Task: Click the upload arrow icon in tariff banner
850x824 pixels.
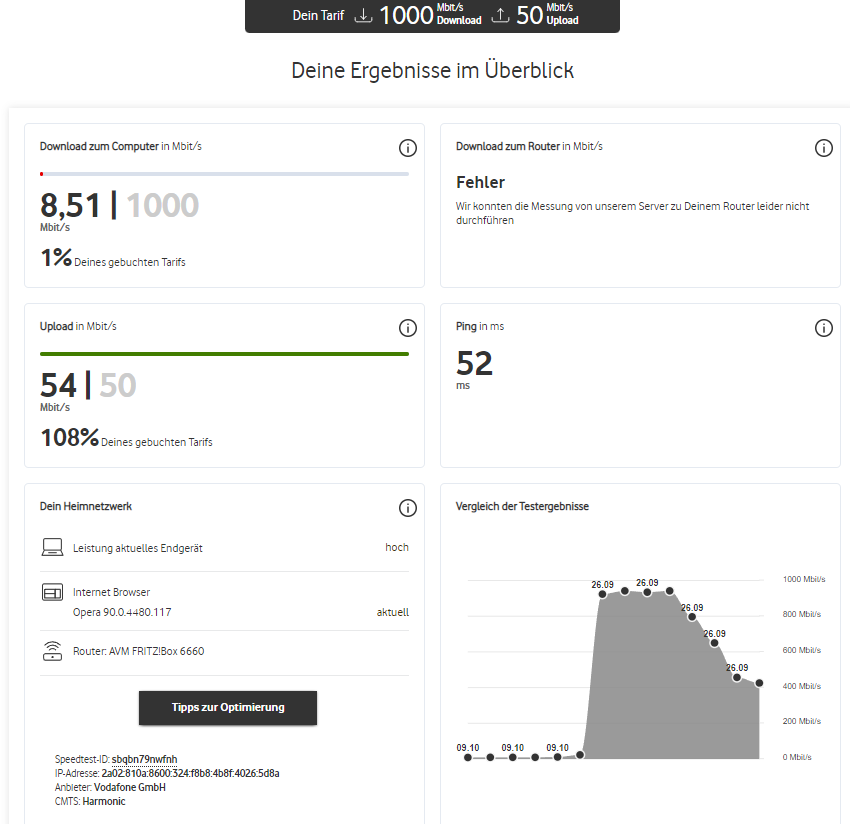Action: [x=500, y=16]
